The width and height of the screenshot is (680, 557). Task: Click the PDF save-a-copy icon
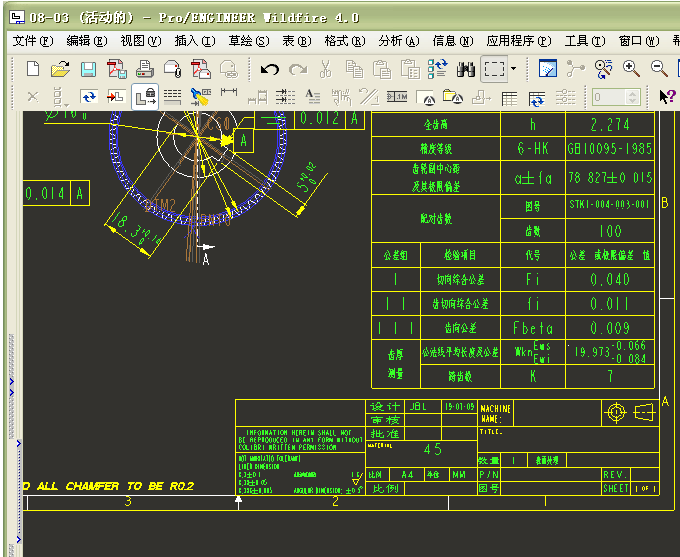117,69
